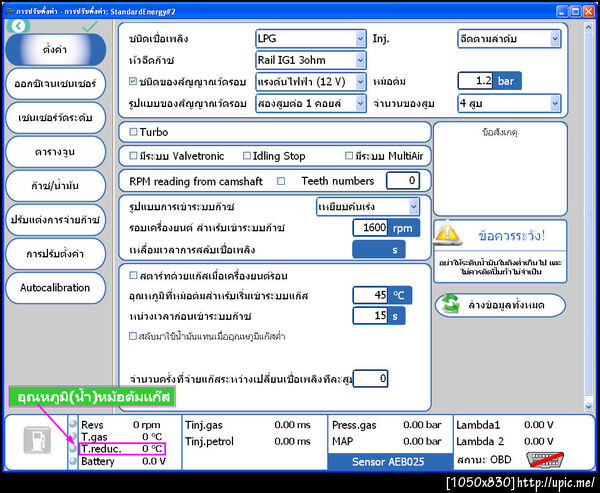
Task: Uncheck the rev signal type checkbox
Action: [x=133, y=81]
